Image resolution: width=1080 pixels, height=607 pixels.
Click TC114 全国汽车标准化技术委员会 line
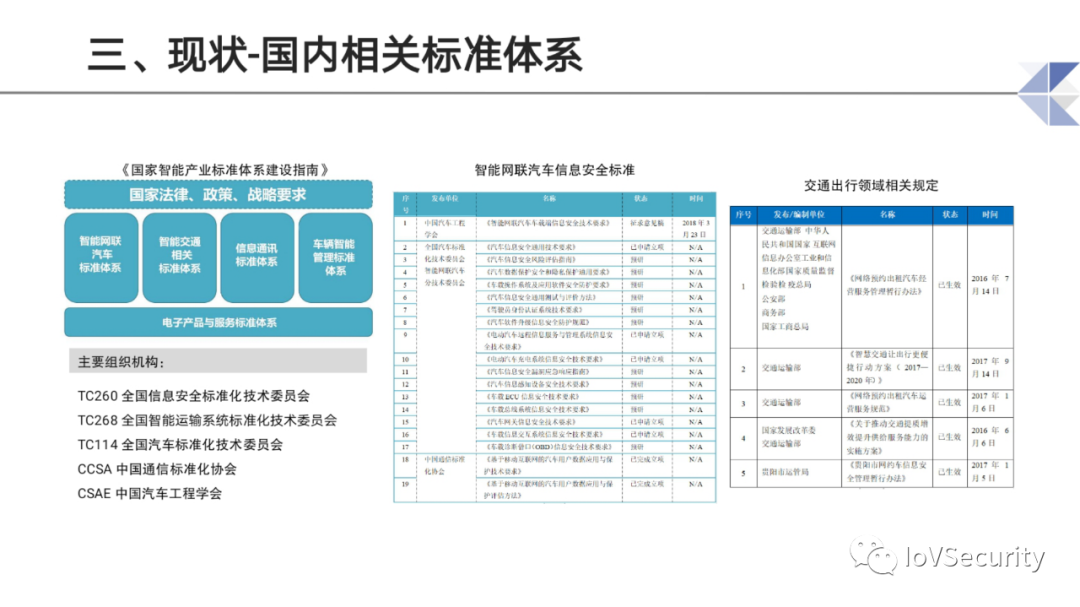point(180,444)
